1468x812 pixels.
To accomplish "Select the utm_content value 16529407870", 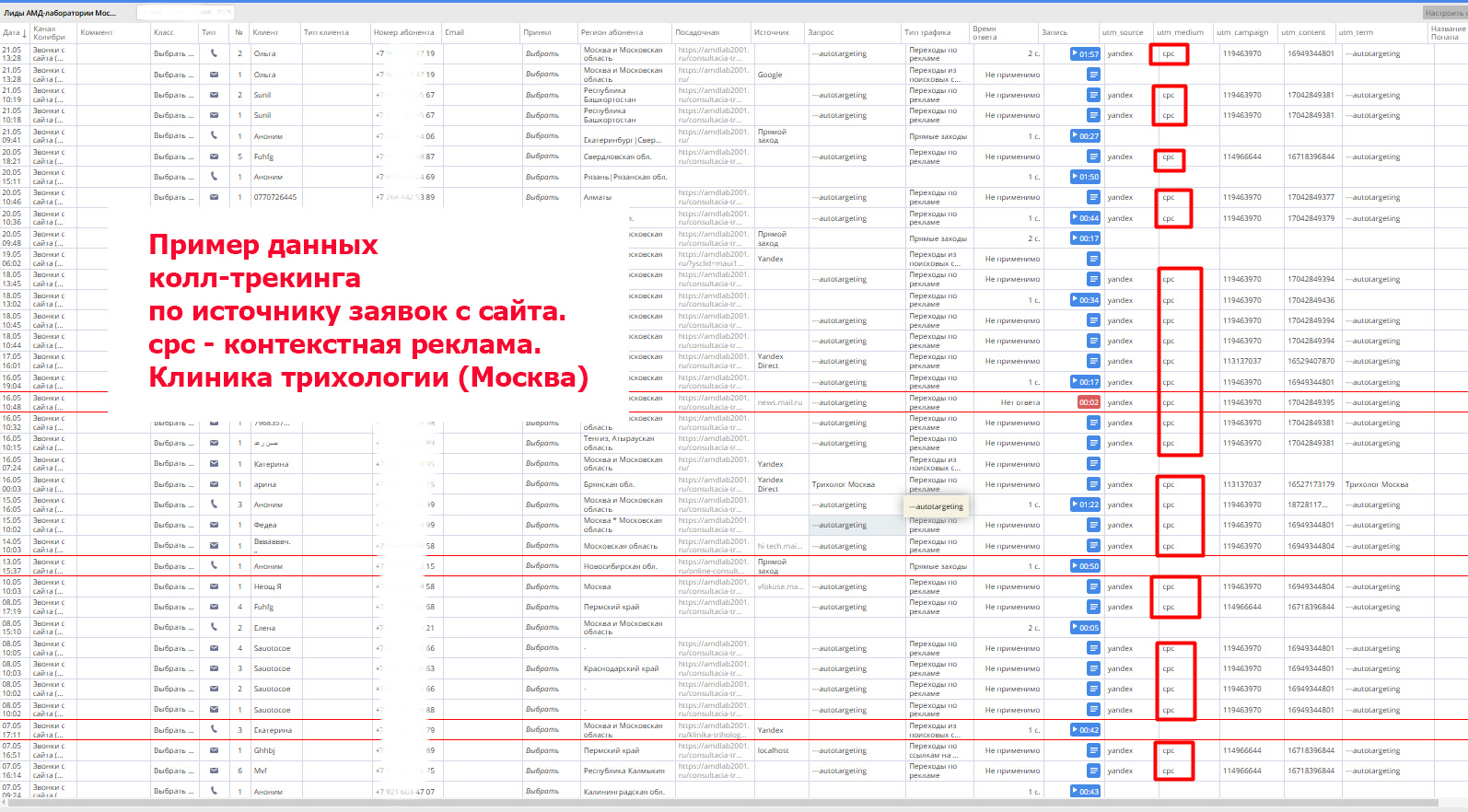I will coord(1311,361).
